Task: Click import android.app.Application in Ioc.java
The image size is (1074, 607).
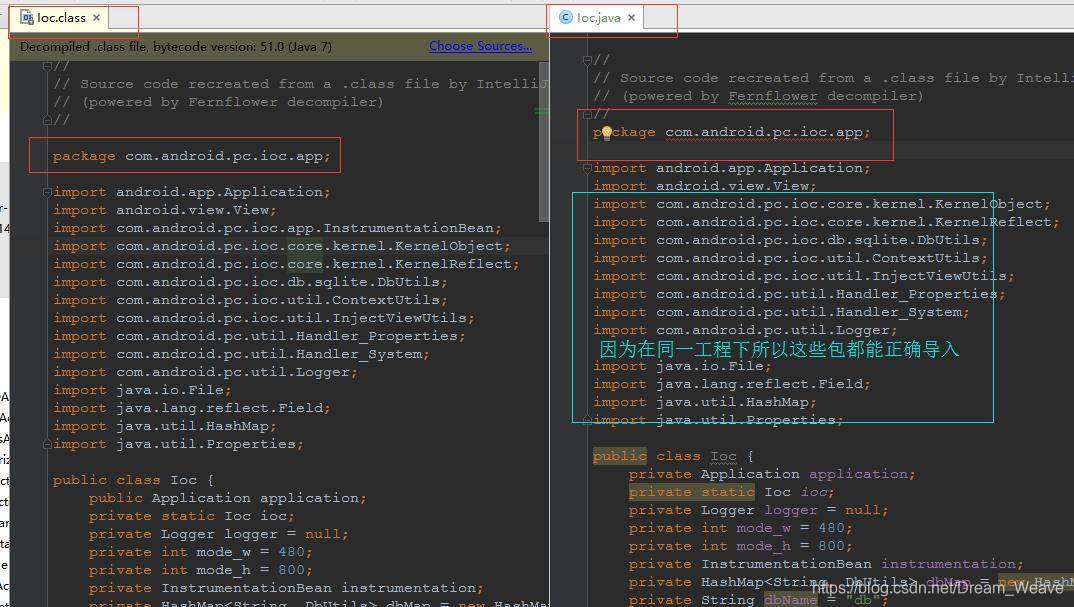Action: pyautogui.click(x=732, y=168)
